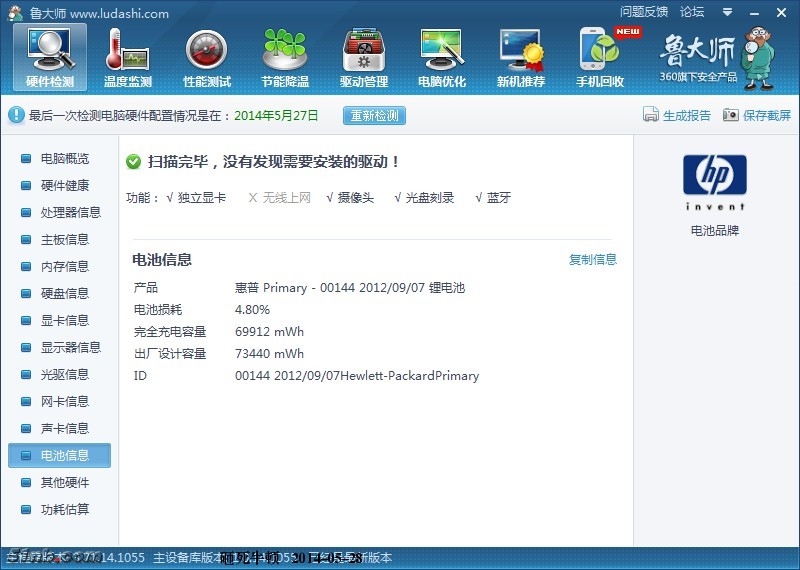The width and height of the screenshot is (800, 570).
Task: Select 电脑概览 in the sidebar
Action: point(64,159)
